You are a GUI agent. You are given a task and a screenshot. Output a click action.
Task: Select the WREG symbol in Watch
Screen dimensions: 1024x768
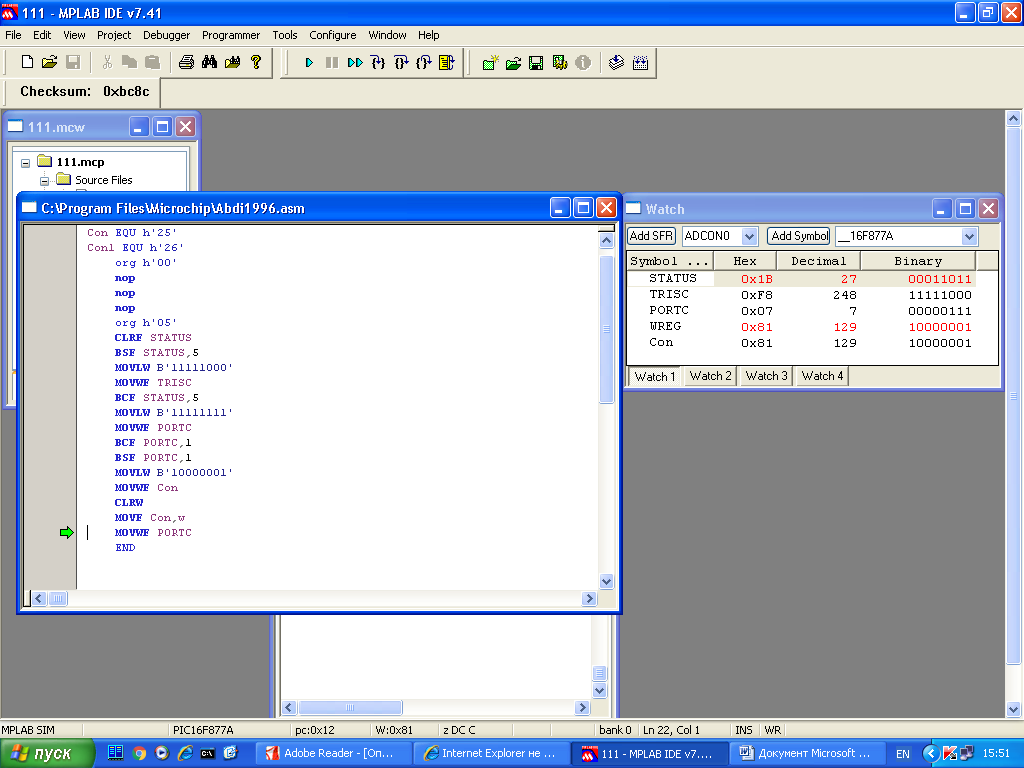(x=665, y=327)
